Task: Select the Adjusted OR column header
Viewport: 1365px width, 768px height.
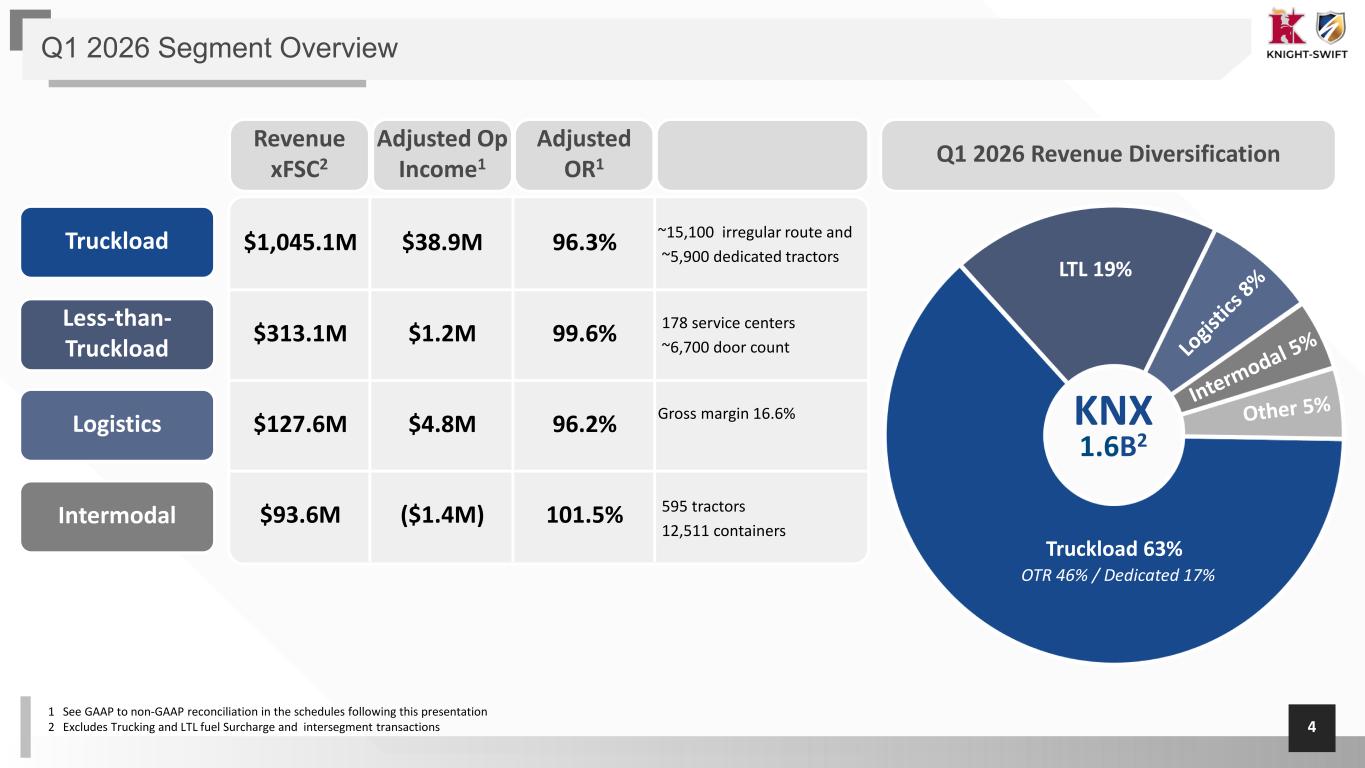Action: [584, 154]
